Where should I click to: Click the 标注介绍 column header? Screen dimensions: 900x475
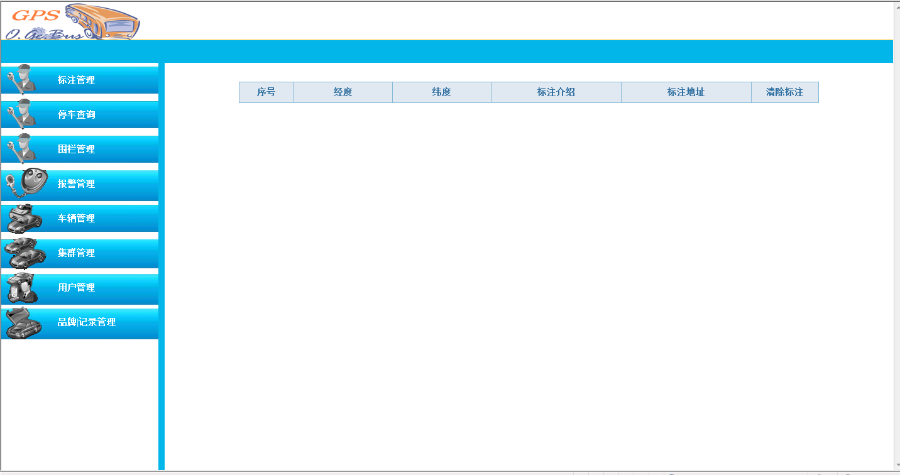[x=556, y=92]
